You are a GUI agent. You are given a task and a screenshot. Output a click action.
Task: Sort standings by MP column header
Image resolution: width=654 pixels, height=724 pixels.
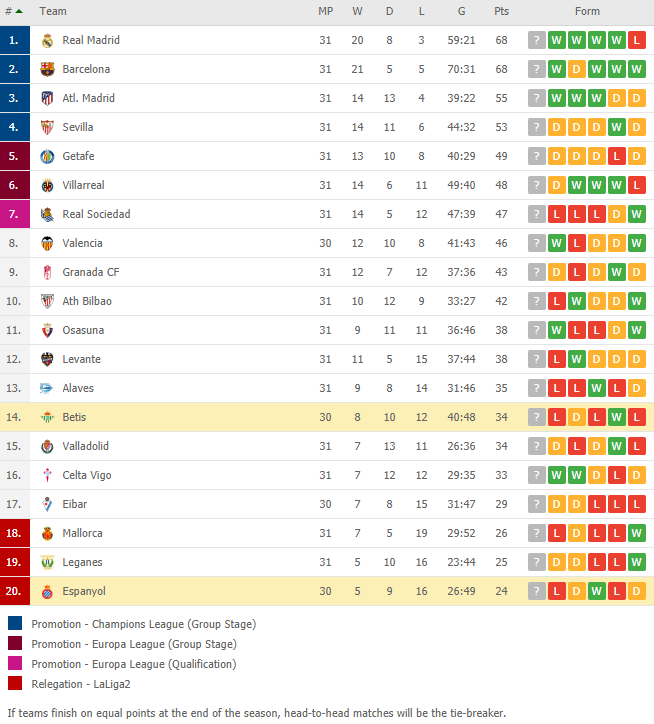[326, 11]
